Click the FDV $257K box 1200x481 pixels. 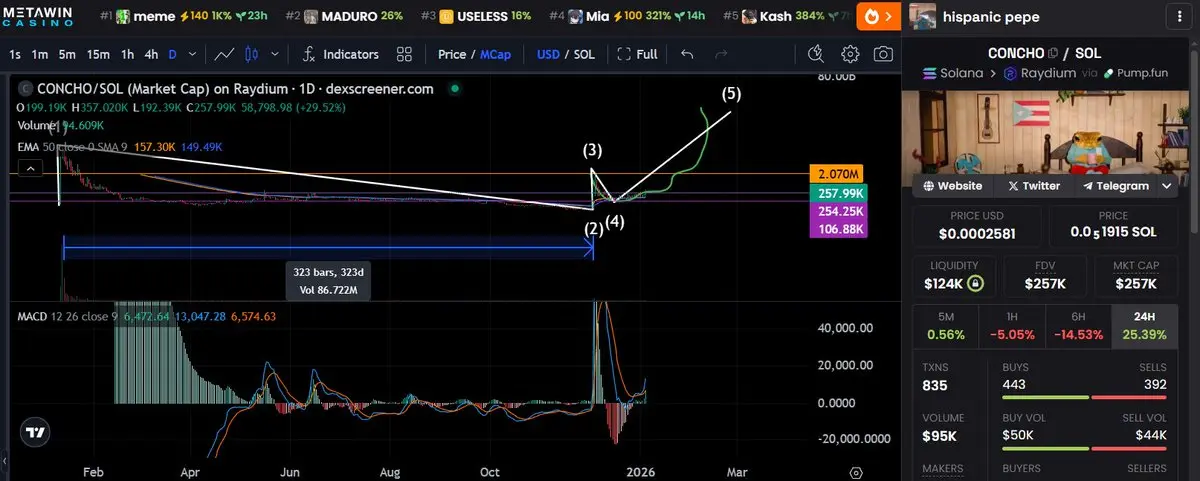pos(1046,277)
